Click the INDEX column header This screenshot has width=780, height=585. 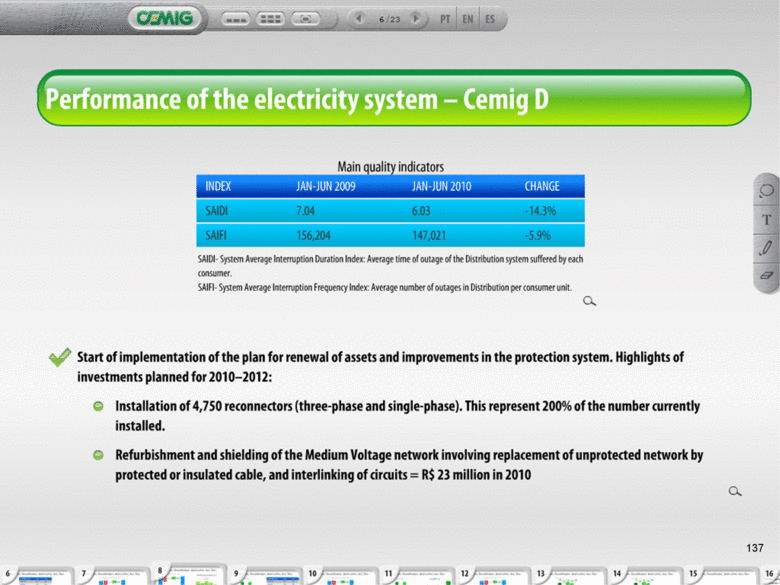(x=218, y=186)
